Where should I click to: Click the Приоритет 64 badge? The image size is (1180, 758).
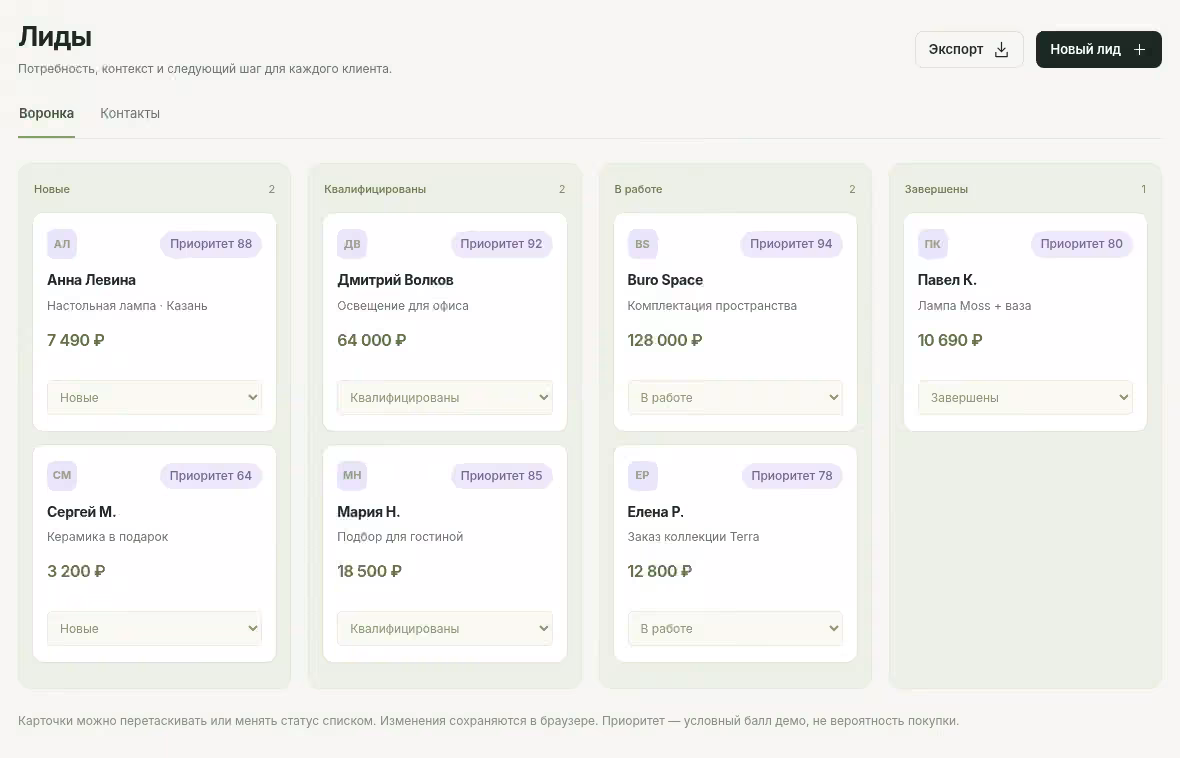[211, 476]
